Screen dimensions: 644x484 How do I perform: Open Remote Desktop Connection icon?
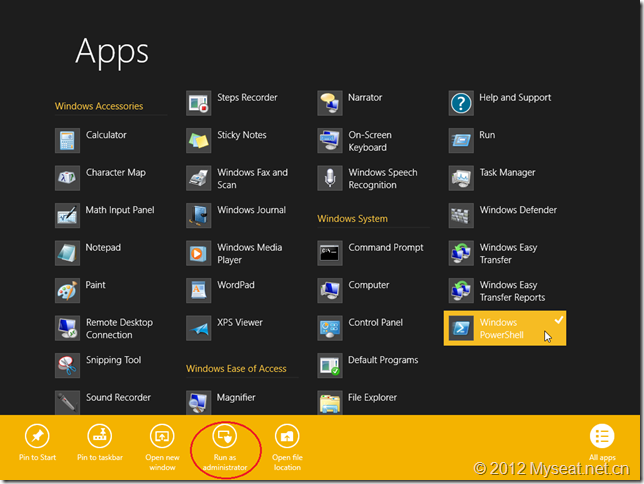point(67,328)
